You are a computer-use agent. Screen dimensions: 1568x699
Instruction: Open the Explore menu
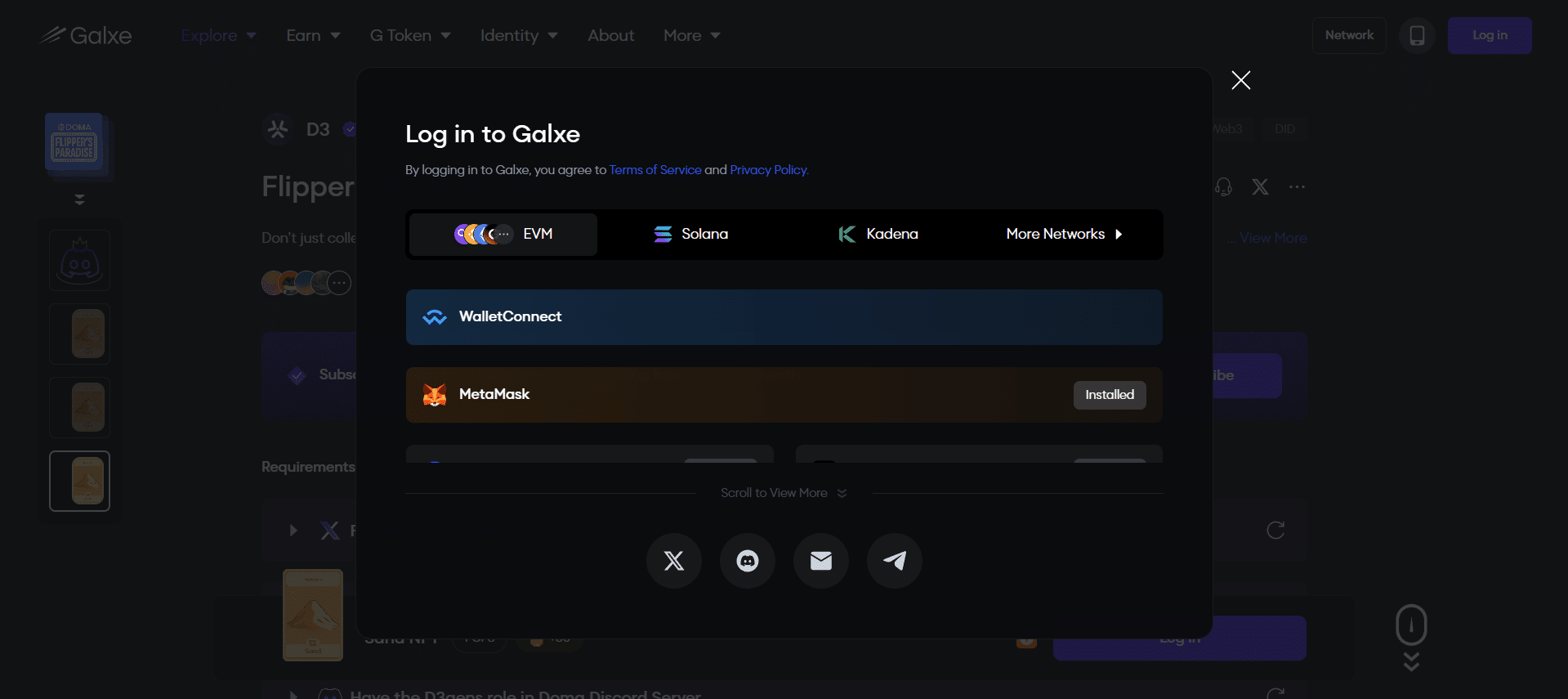218,36
